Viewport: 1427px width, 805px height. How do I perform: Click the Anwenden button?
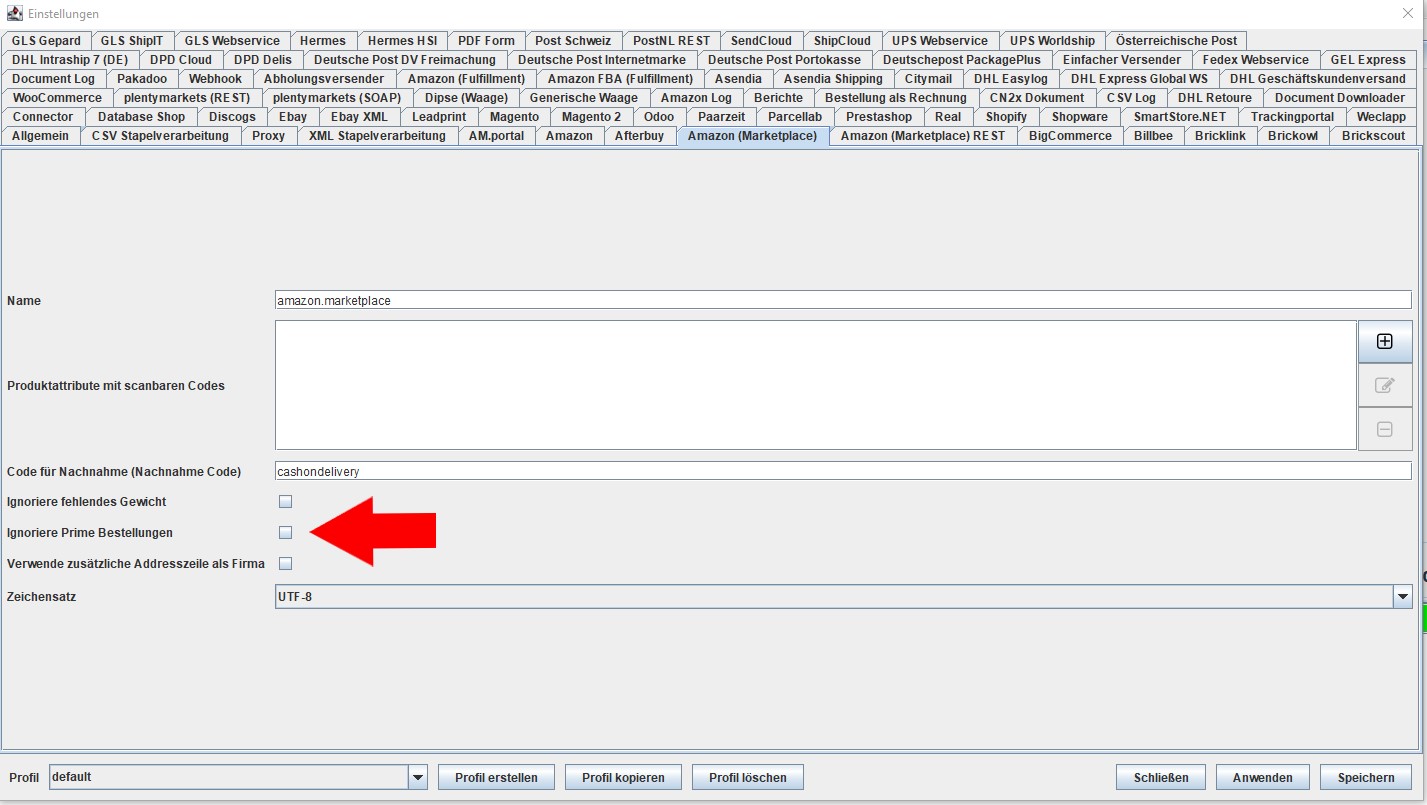tap(1262, 777)
